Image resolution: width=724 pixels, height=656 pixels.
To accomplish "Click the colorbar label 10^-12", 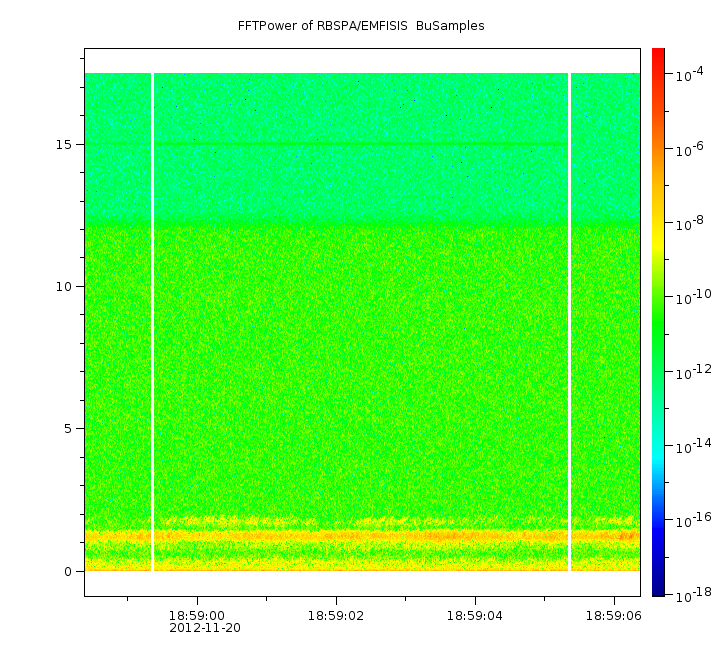I will coord(694,372).
